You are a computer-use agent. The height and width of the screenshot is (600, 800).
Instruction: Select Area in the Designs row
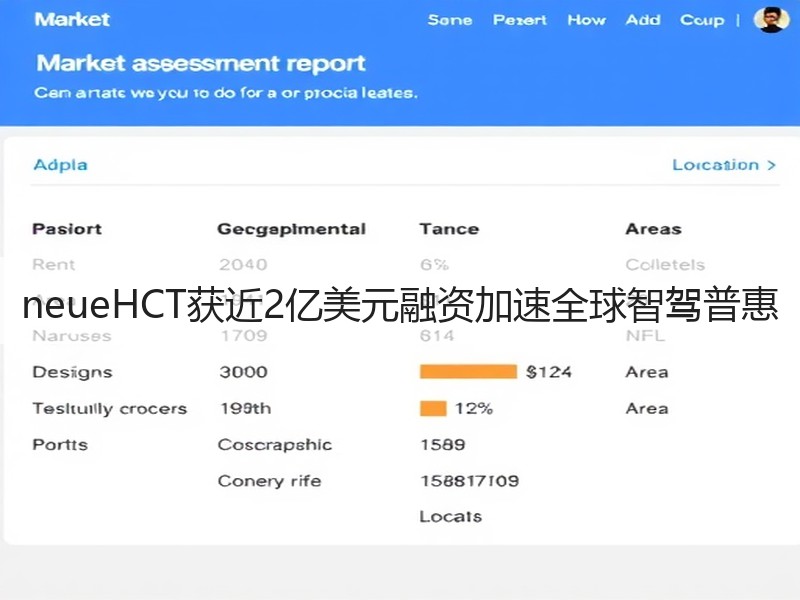646,372
